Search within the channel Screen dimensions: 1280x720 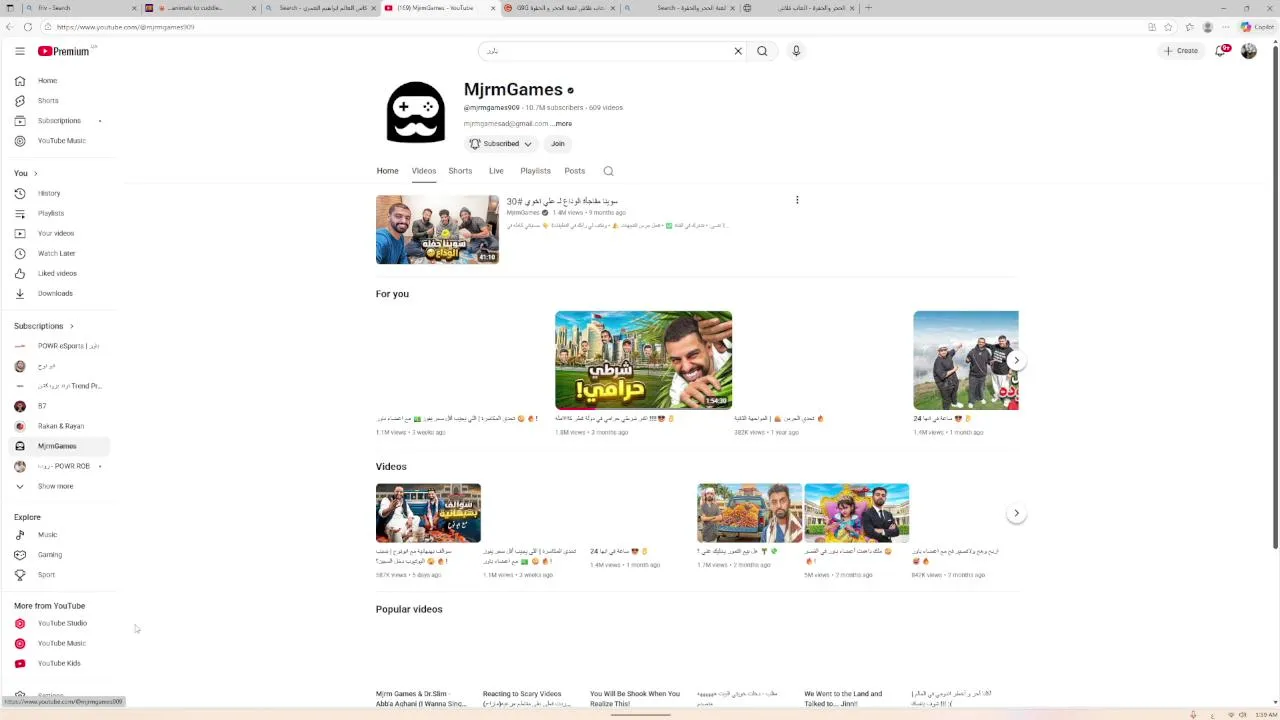coord(608,171)
